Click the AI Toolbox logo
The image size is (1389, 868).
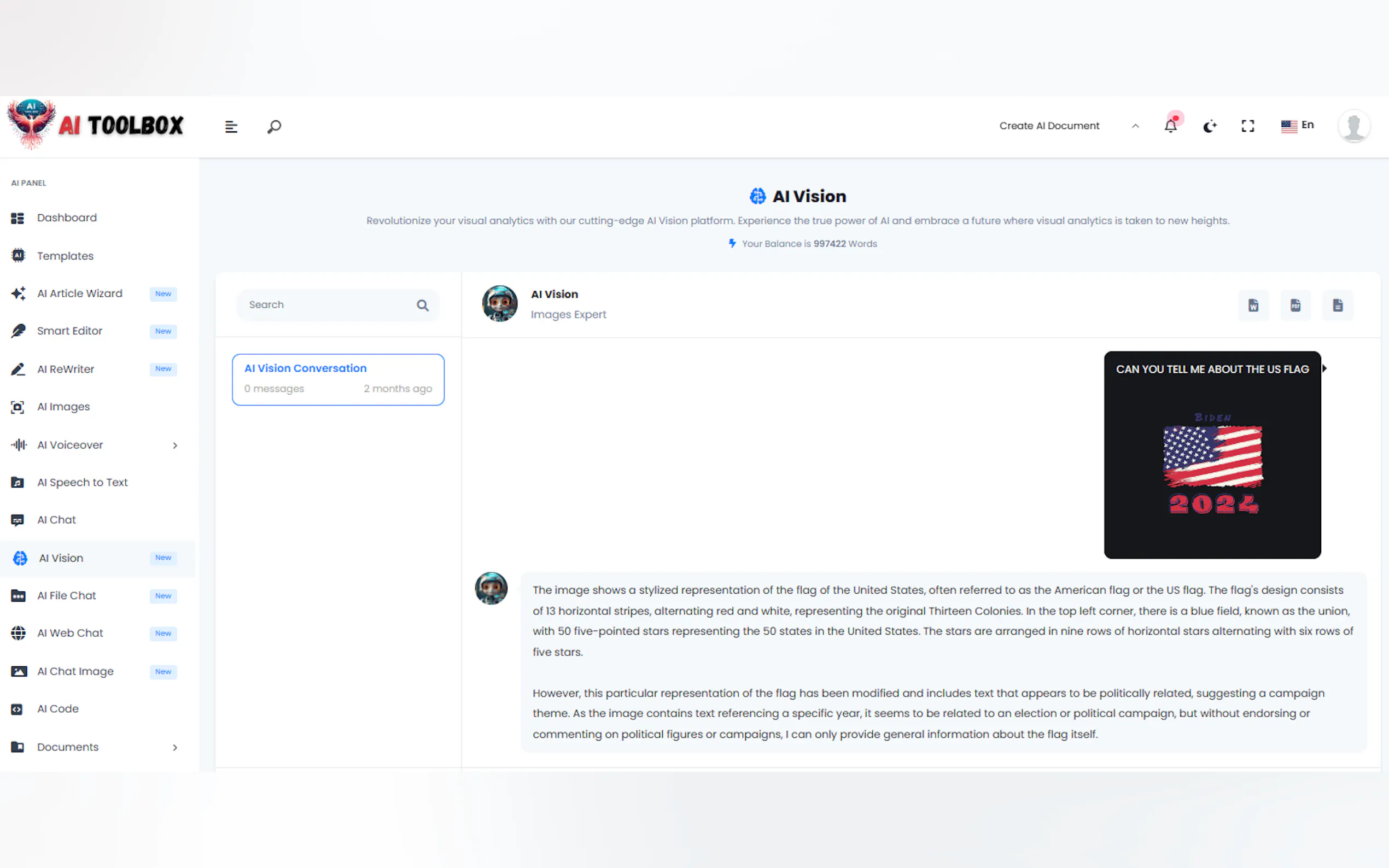(96, 125)
